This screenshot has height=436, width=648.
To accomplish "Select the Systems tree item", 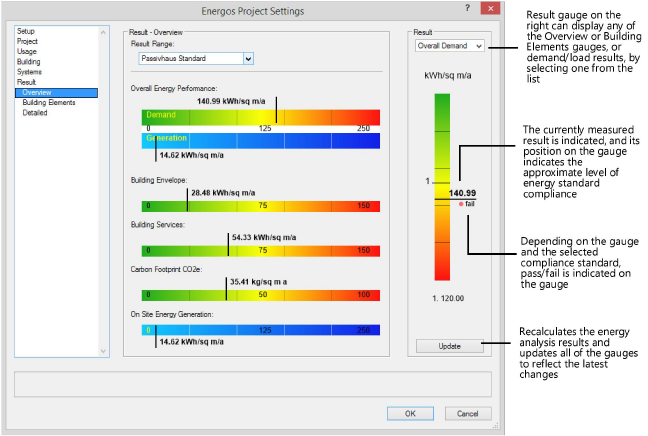I will (x=30, y=72).
